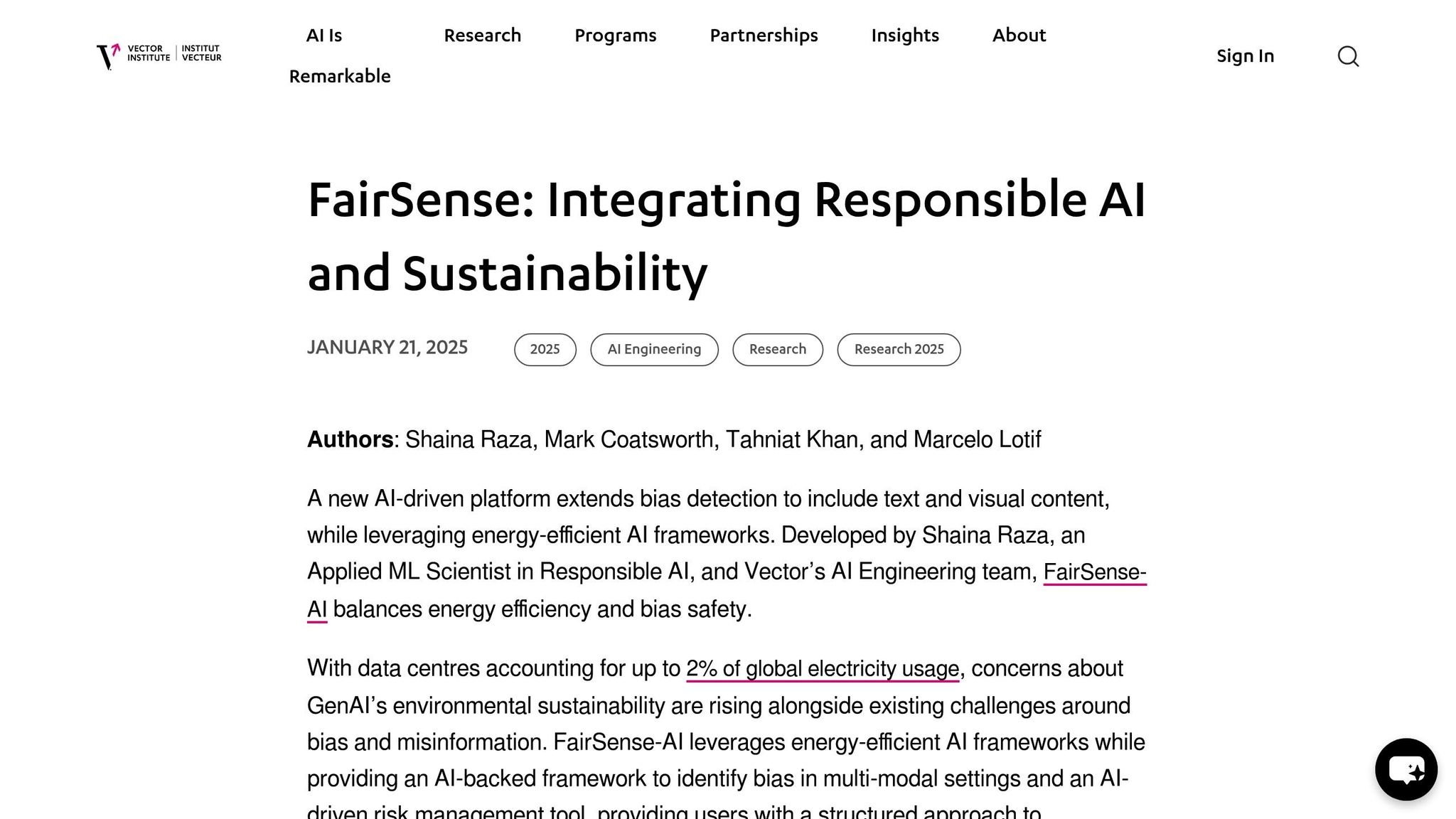Click the Sign In link

click(1246, 56)
